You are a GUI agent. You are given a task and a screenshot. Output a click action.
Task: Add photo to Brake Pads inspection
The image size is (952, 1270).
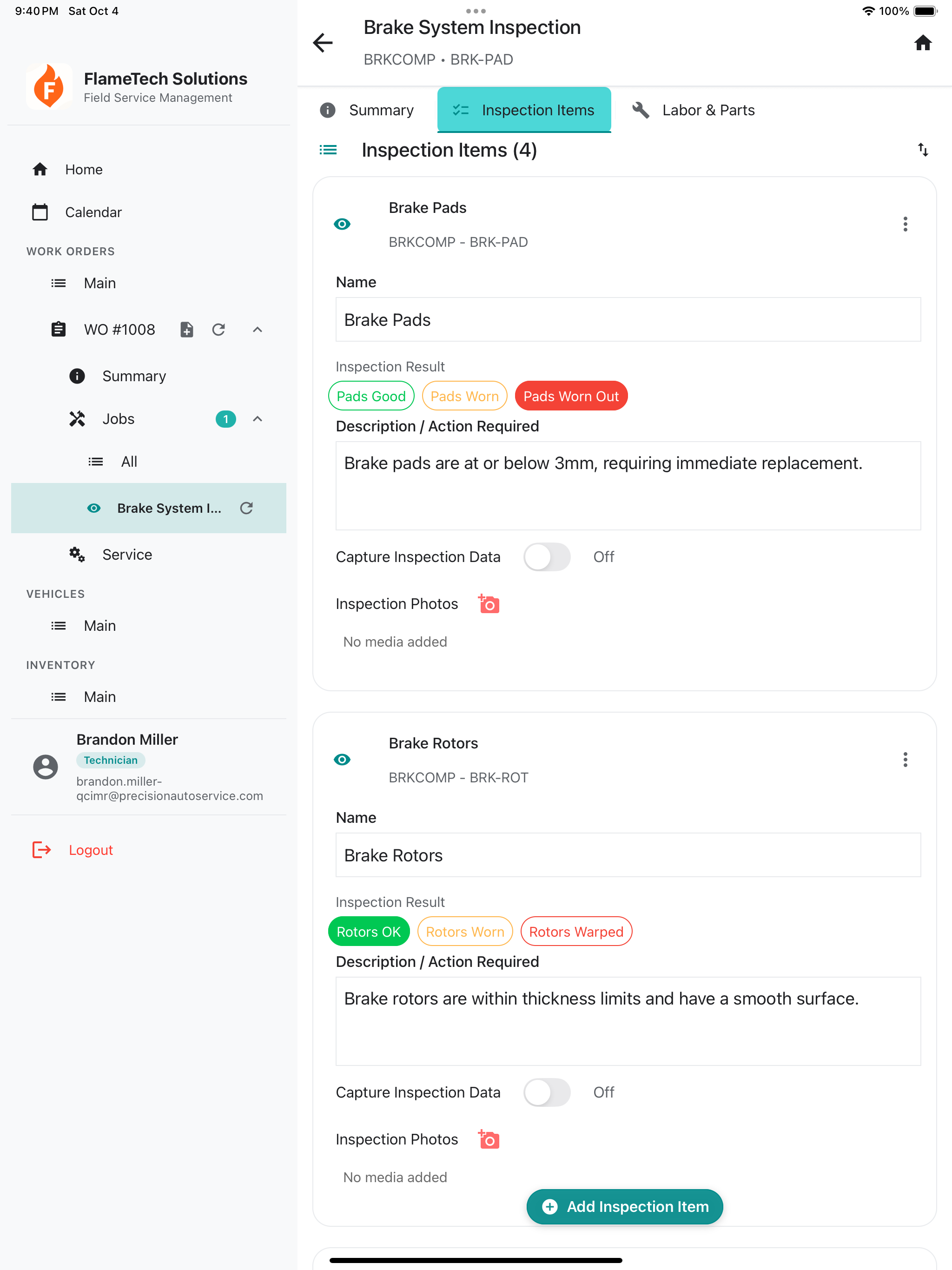(x=489, y=604)
